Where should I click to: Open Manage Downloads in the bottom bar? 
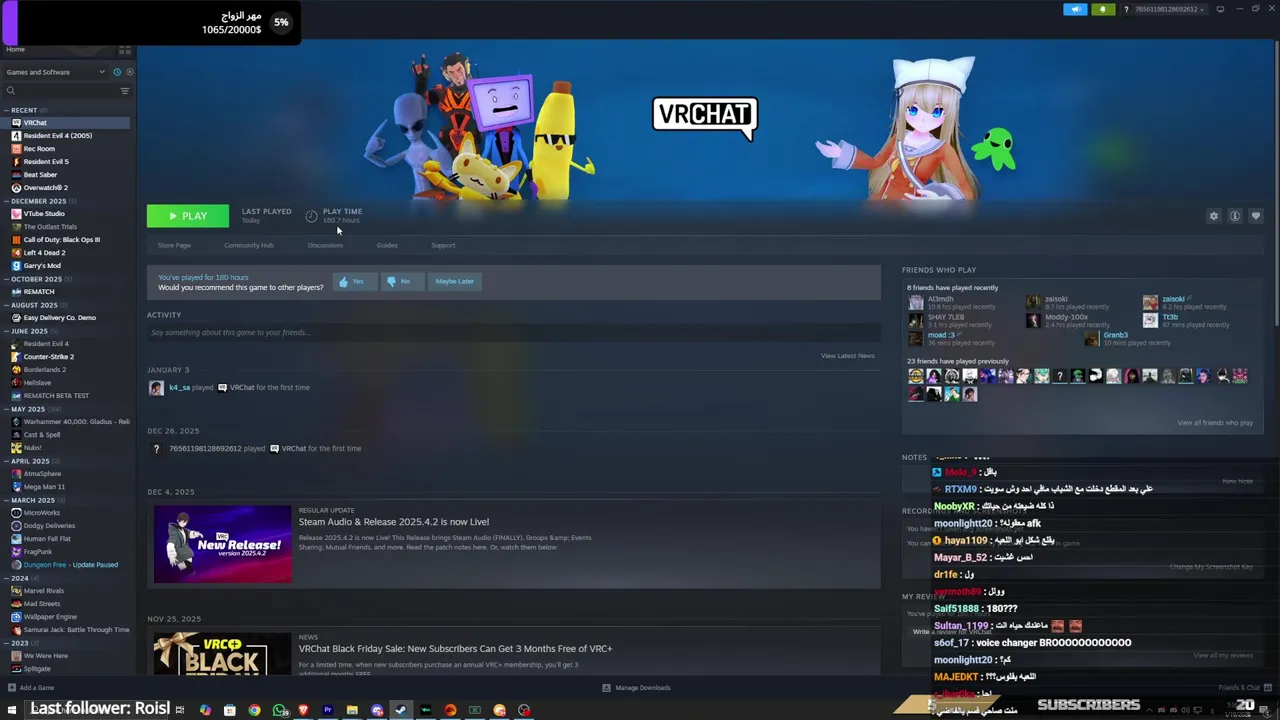tap(636, 688)
